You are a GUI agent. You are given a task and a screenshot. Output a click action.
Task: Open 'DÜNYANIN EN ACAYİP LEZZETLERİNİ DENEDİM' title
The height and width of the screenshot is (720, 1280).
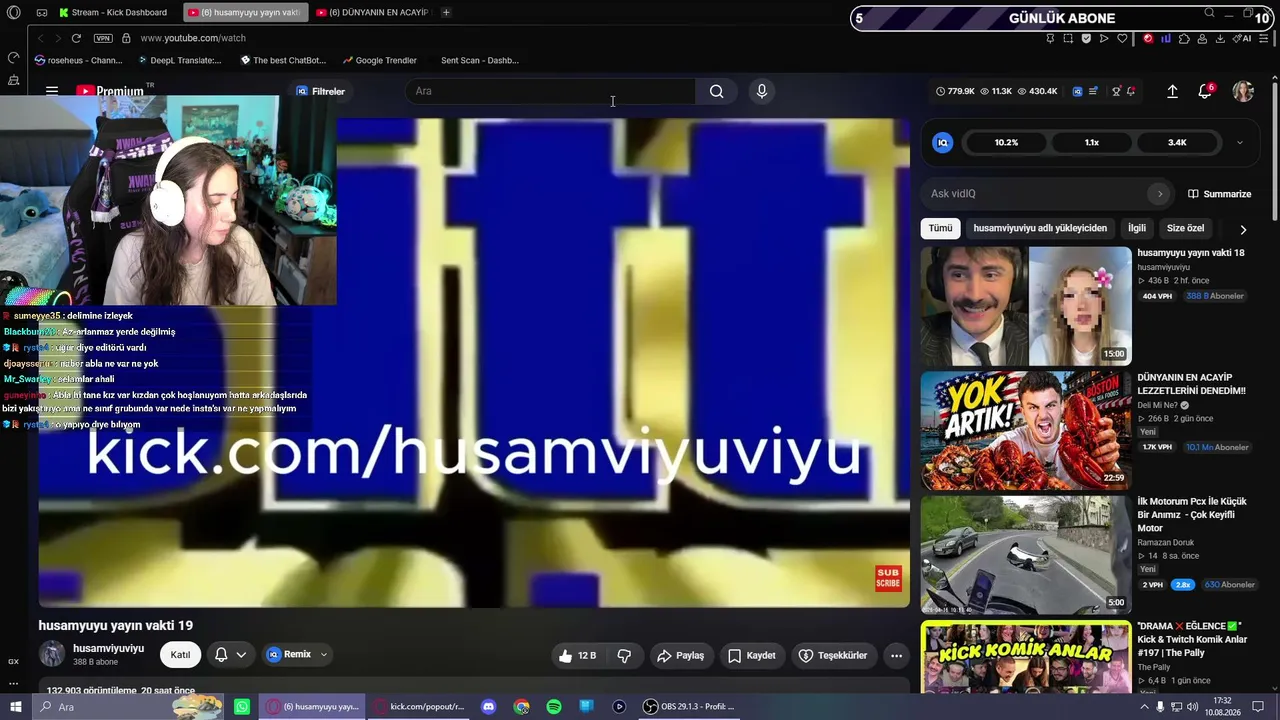(x=1191, y=384)
